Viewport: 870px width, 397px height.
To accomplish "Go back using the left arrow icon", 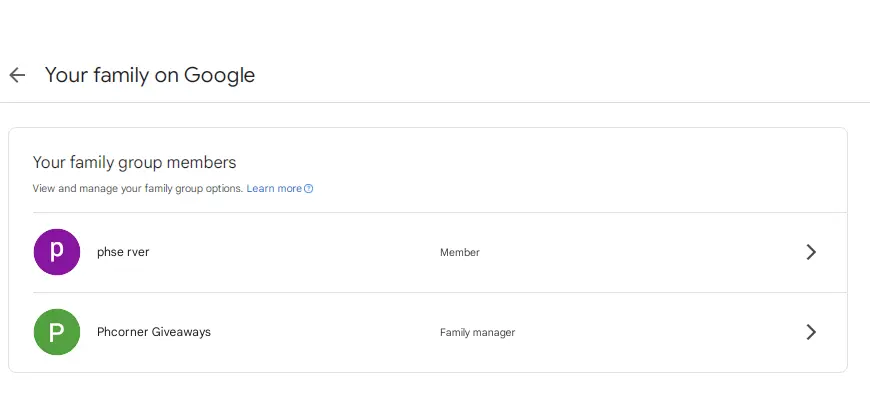I will [17, 75].
